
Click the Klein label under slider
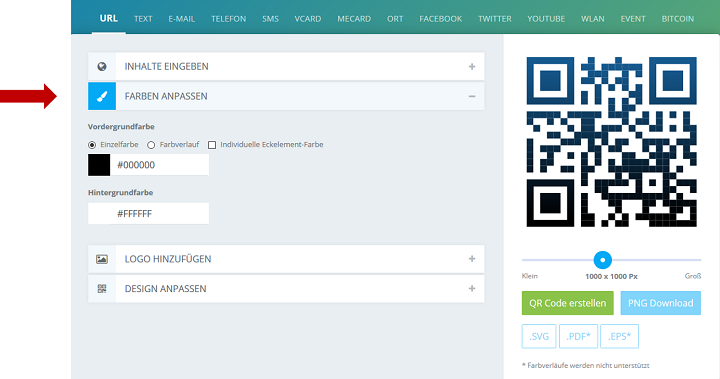tap(529, 276)
